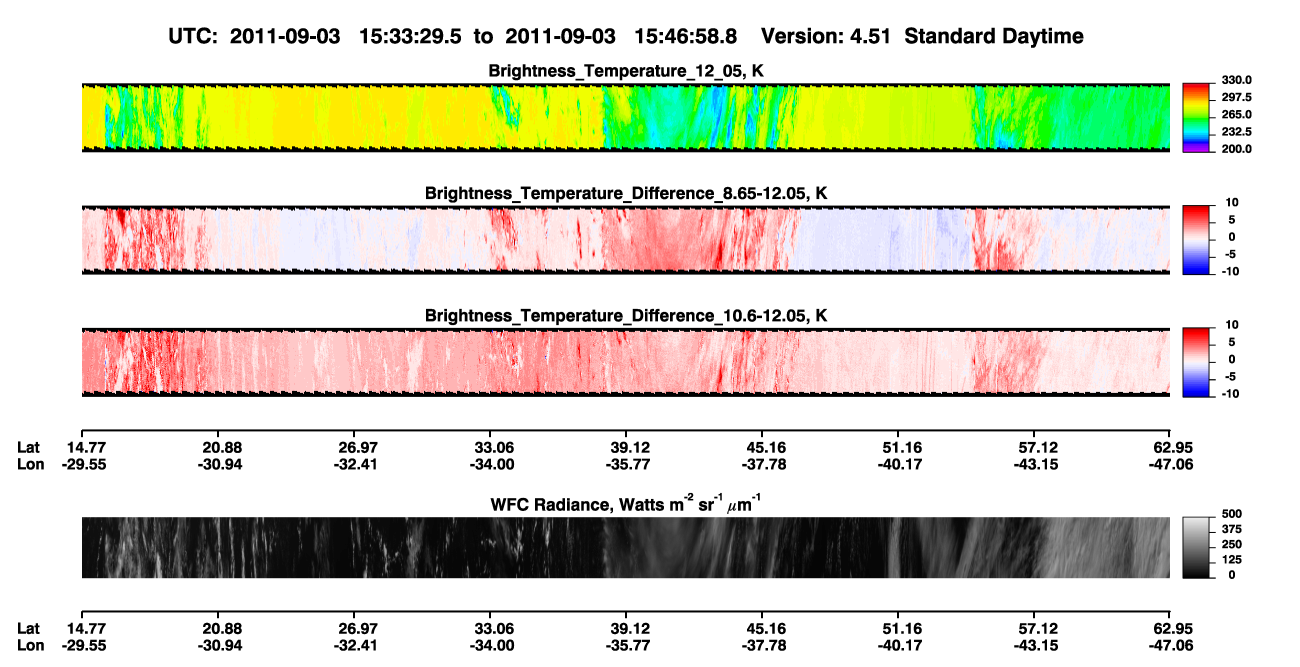Click the start time '15:33:29.5' in header
Image resolution: width=1300 pixels, height=667 pixels.
point(412,36)
